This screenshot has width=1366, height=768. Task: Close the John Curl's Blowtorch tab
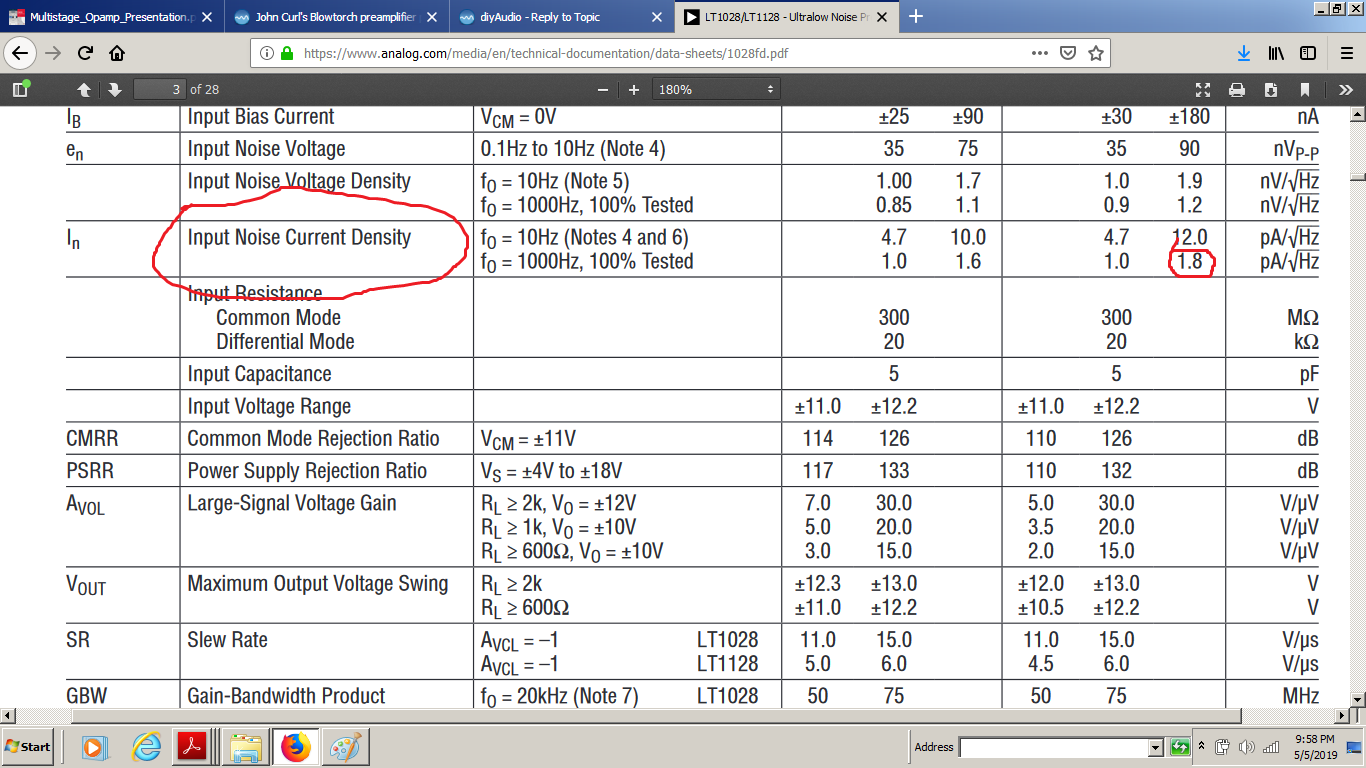431,17
